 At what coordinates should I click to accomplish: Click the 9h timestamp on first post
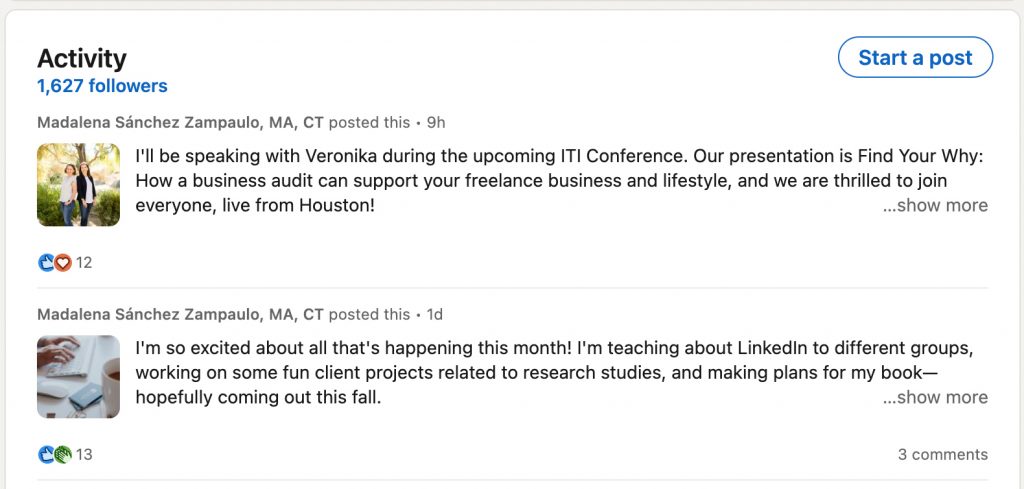pos(436,123)
